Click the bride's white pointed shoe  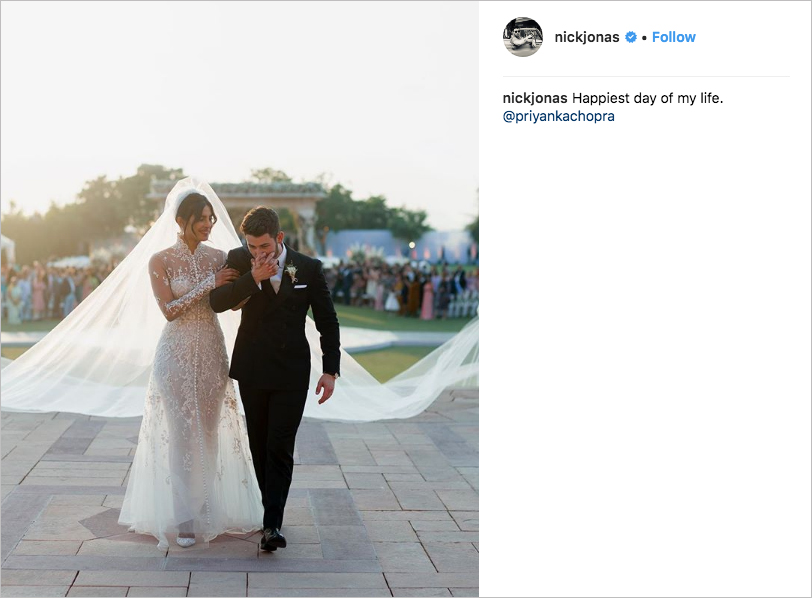coord(185,541)
